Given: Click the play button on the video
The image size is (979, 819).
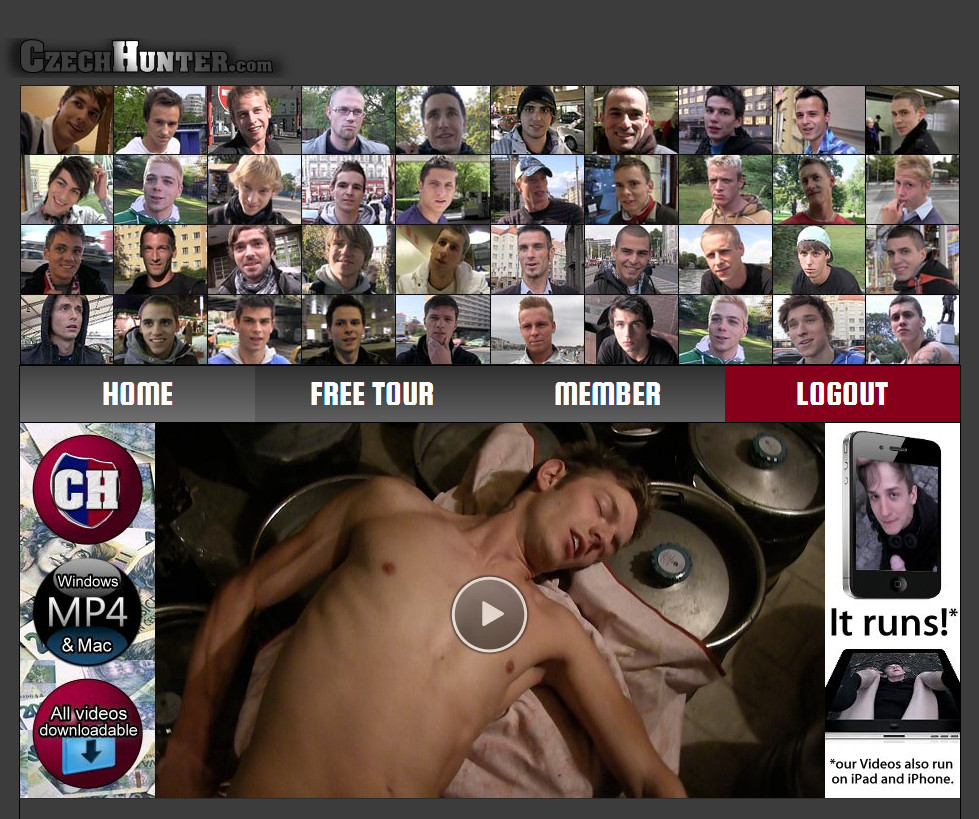Looking at the screenshot, I should pyautogui.click(x=489, y=614).
